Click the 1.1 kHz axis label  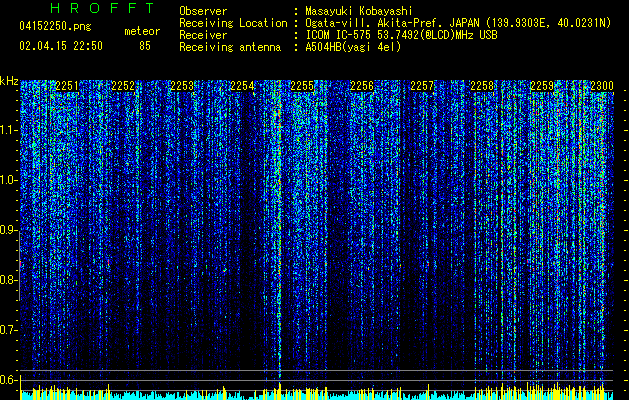[x=8, y=130]
